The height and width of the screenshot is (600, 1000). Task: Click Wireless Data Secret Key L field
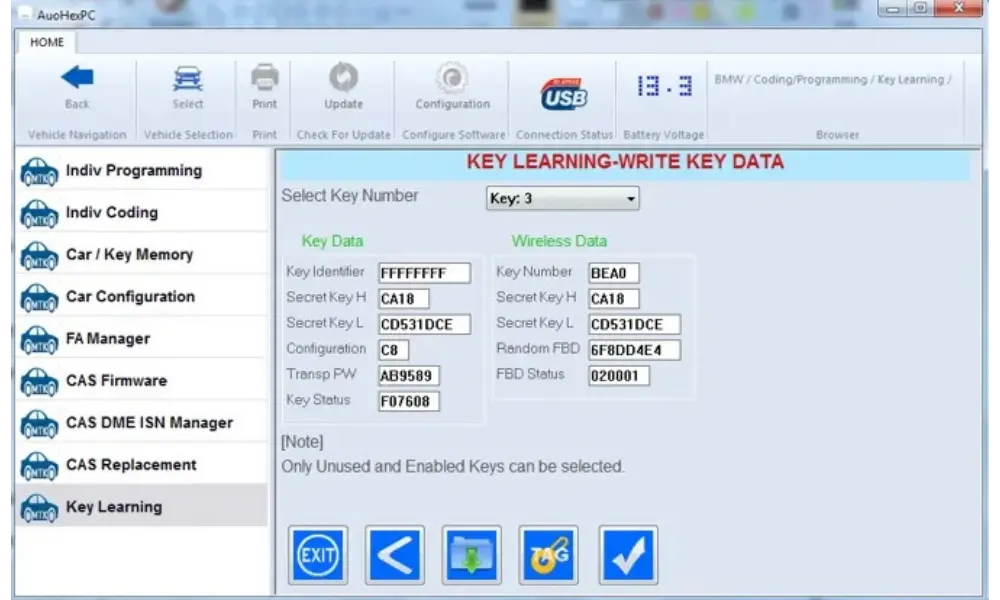[634, 324]
